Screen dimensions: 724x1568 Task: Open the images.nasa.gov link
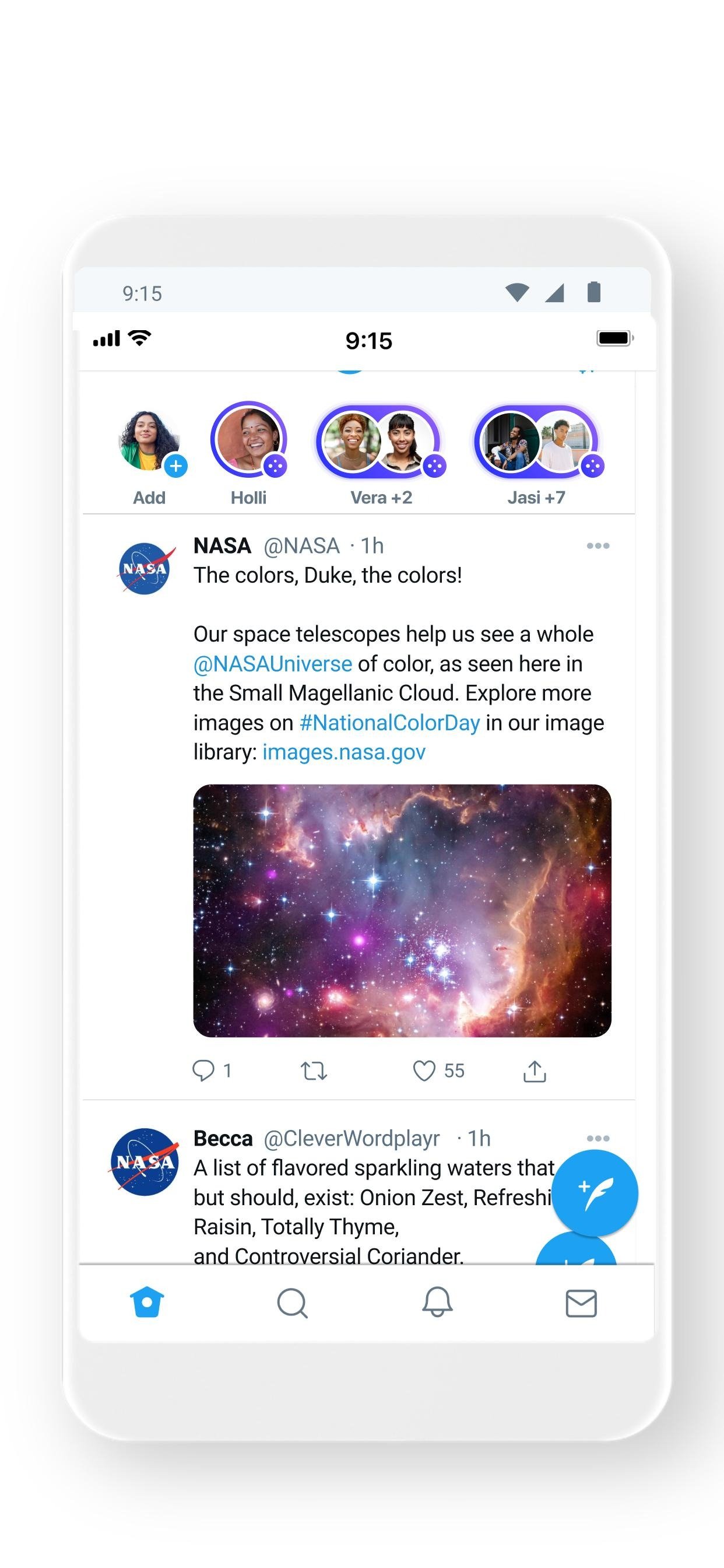[x=344, y=752]
